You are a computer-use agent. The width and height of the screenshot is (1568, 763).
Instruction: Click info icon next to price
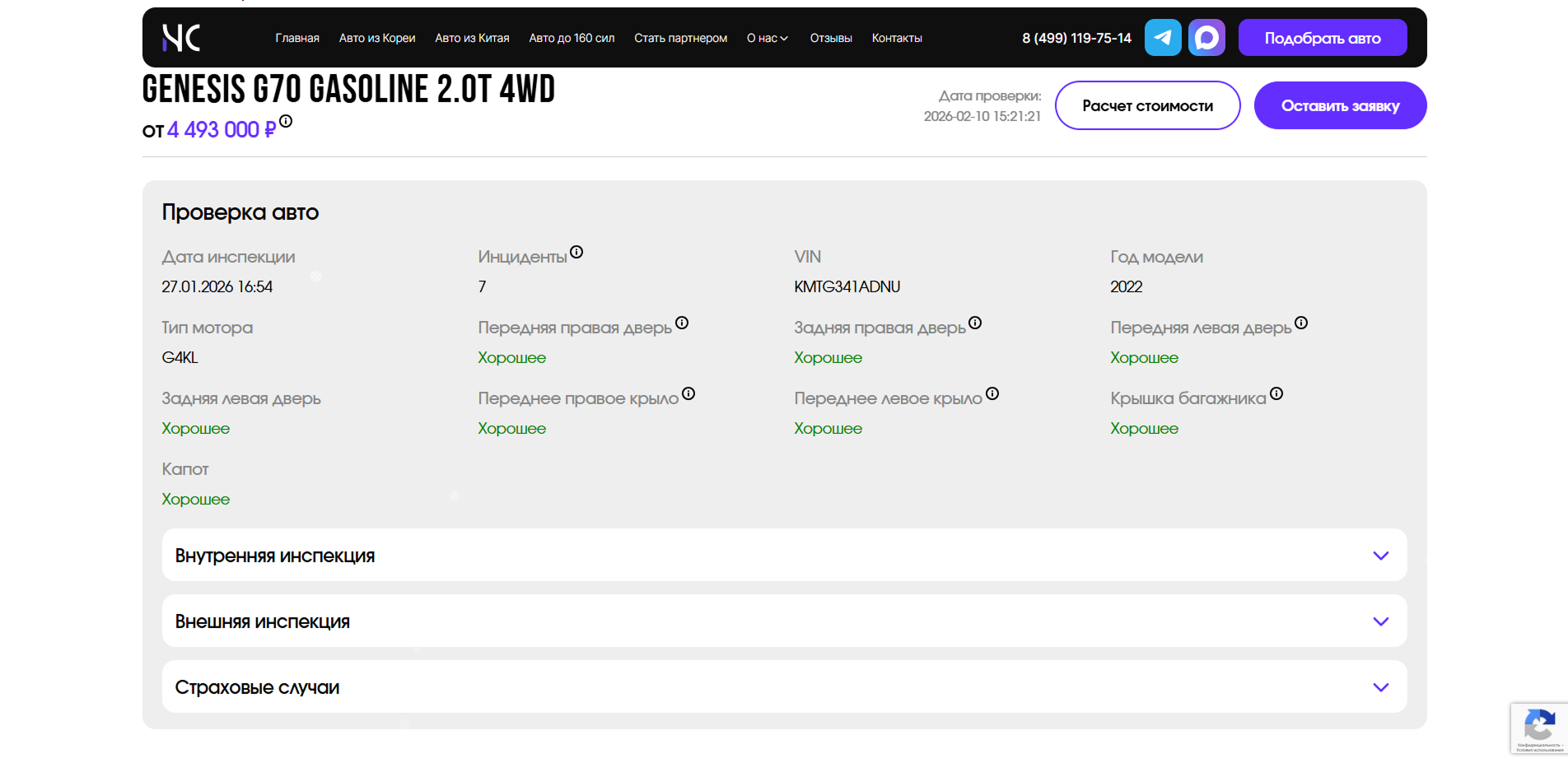(286, 121)
